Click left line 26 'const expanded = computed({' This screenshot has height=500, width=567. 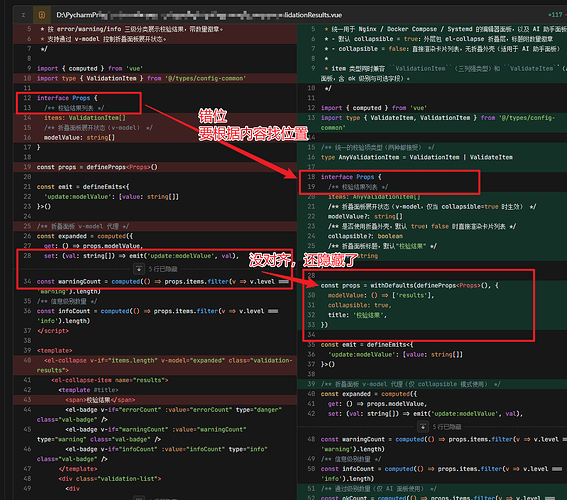(x=85, y=236)
